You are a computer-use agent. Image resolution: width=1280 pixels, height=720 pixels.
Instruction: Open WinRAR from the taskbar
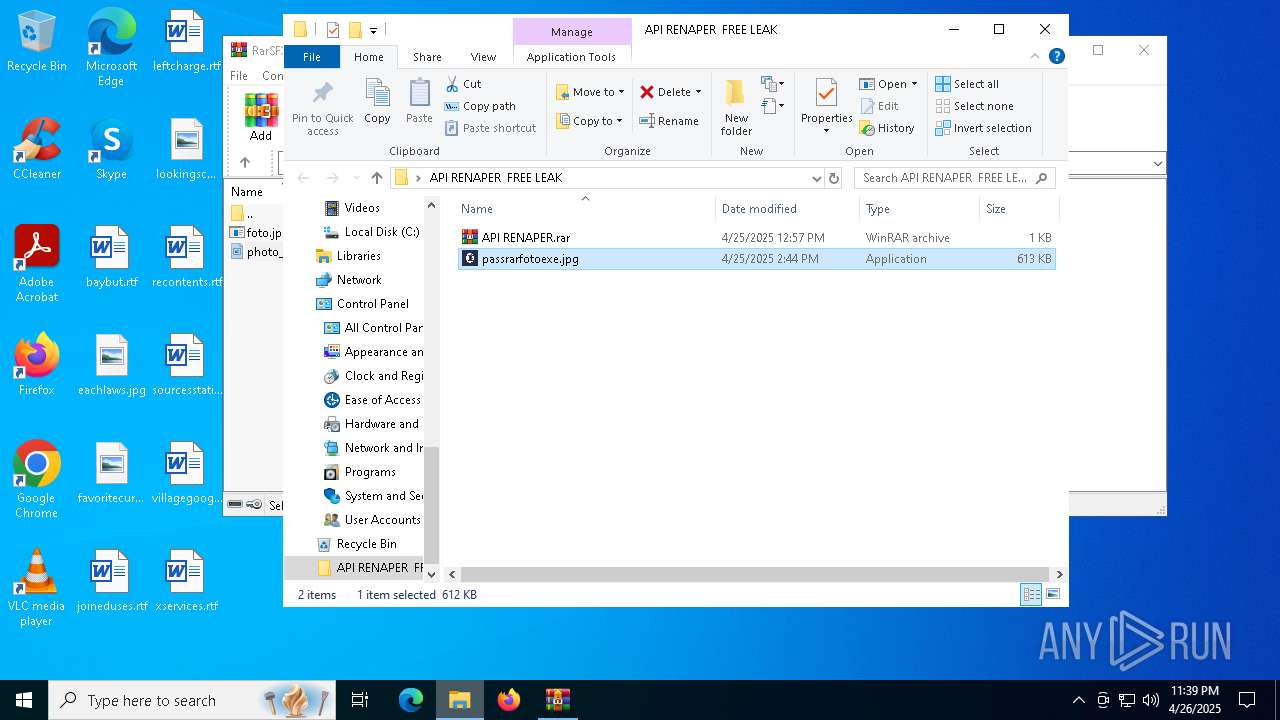click(x=558, y=700)
